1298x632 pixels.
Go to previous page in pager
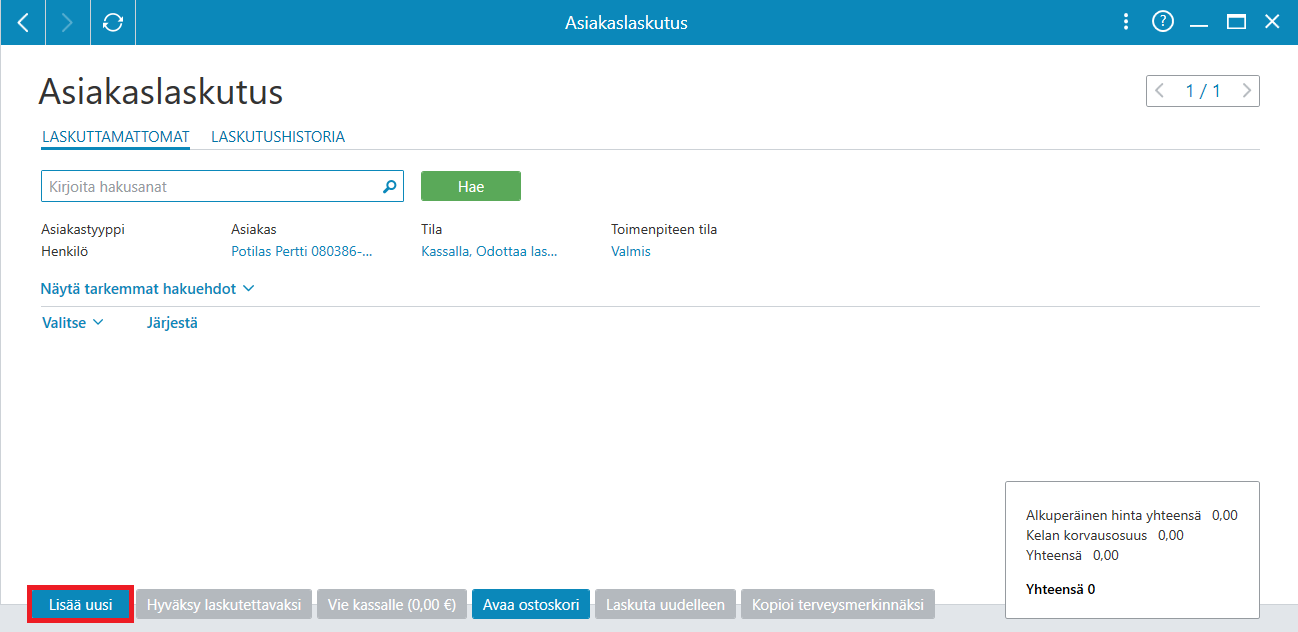point(1160,91)
